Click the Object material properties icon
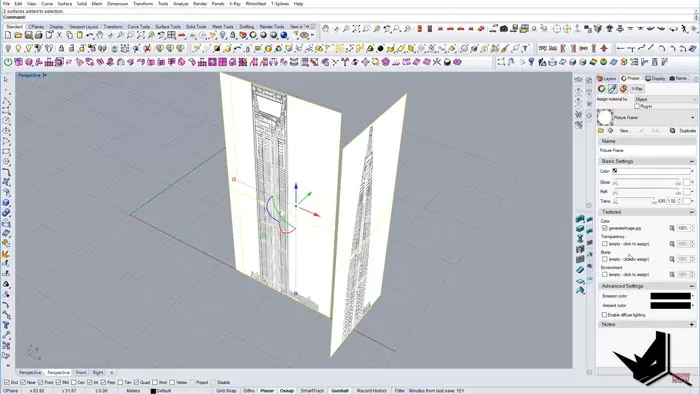 pos(612,89)
